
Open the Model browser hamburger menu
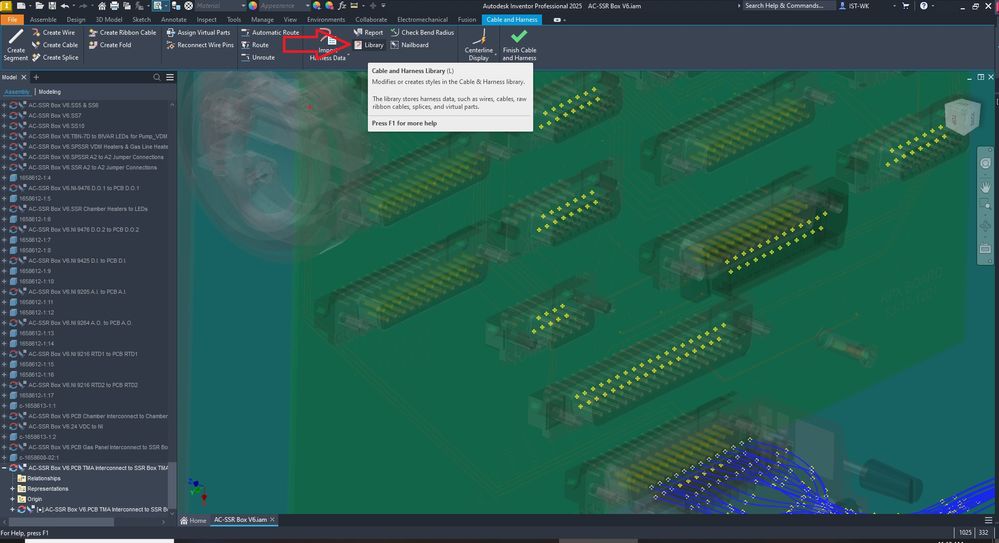pos(170,77)
